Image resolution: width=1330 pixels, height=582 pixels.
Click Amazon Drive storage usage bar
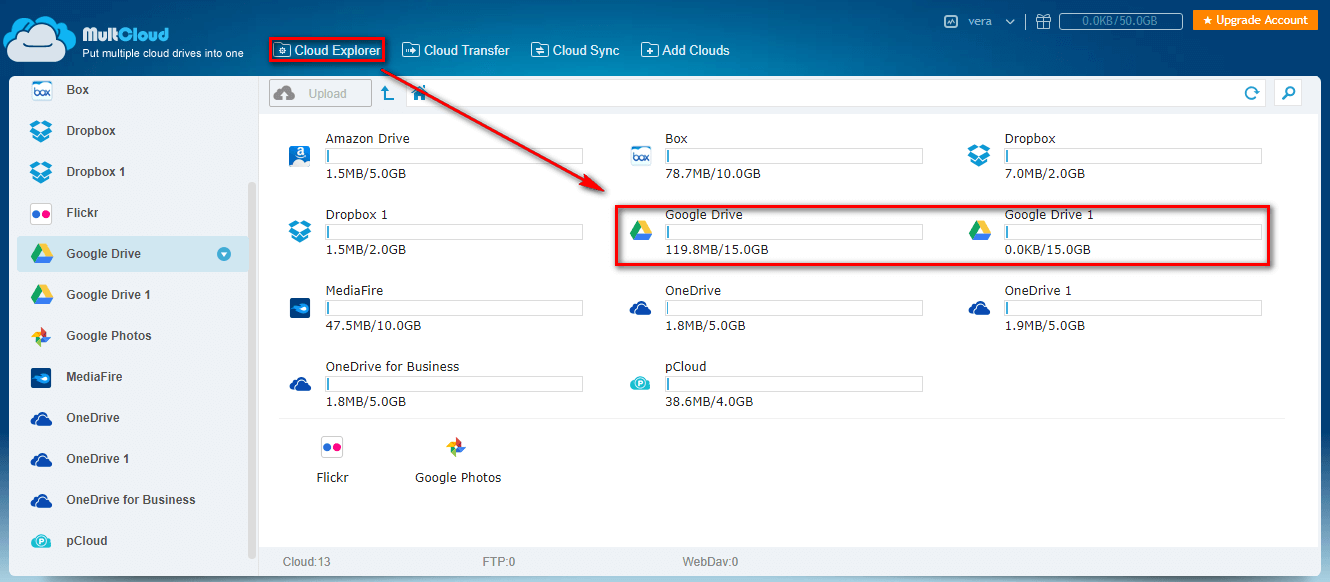(454, 156)
